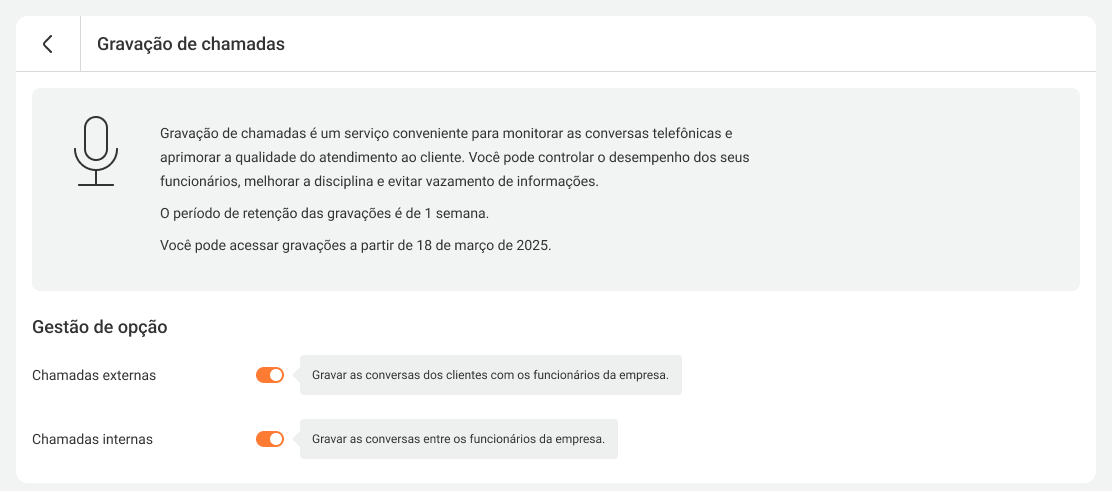Click the pointer arrow of external calls tooltip
Screen dimensions: 1112x491
click(297, 375)
